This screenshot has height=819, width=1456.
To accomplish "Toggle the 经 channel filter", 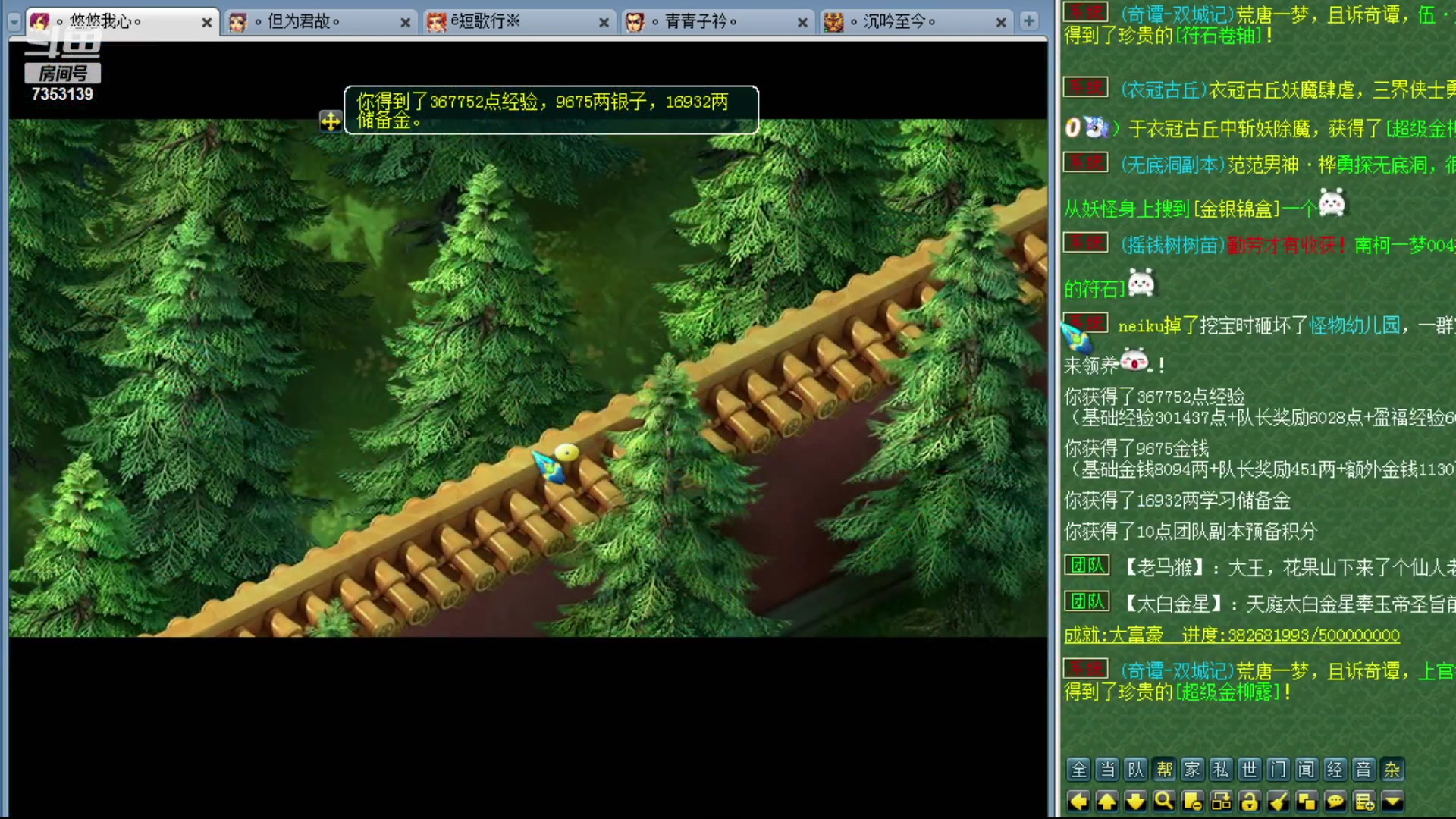I will [x=1335, y=770].
